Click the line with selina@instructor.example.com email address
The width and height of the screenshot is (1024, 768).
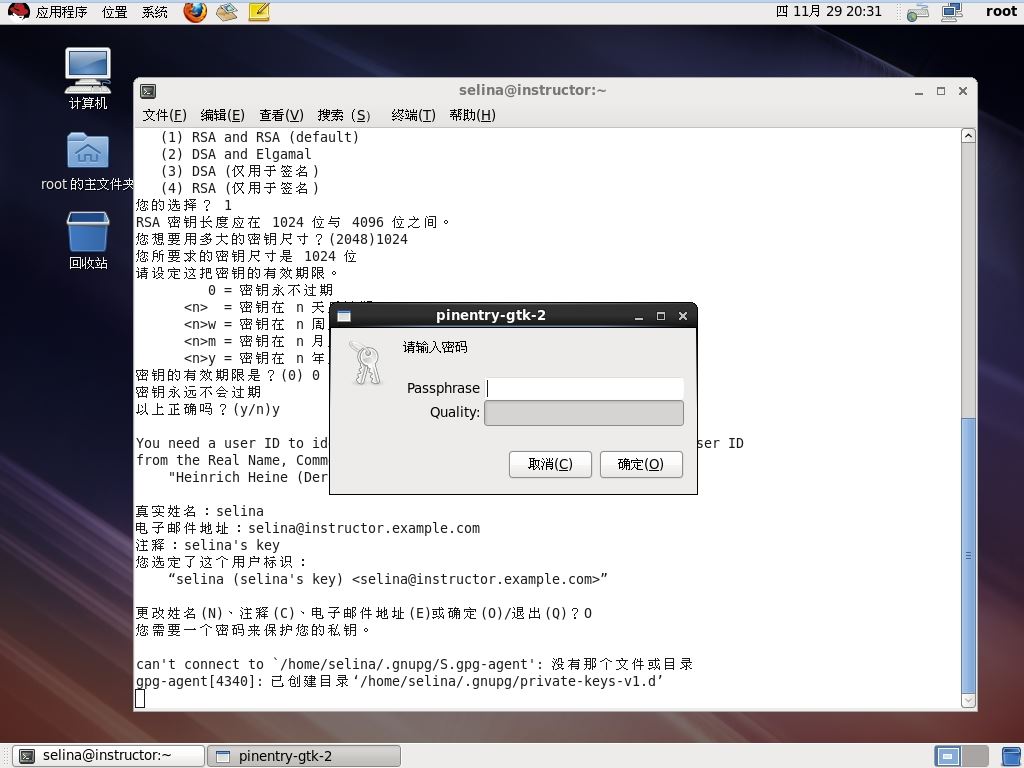[308, 528]
